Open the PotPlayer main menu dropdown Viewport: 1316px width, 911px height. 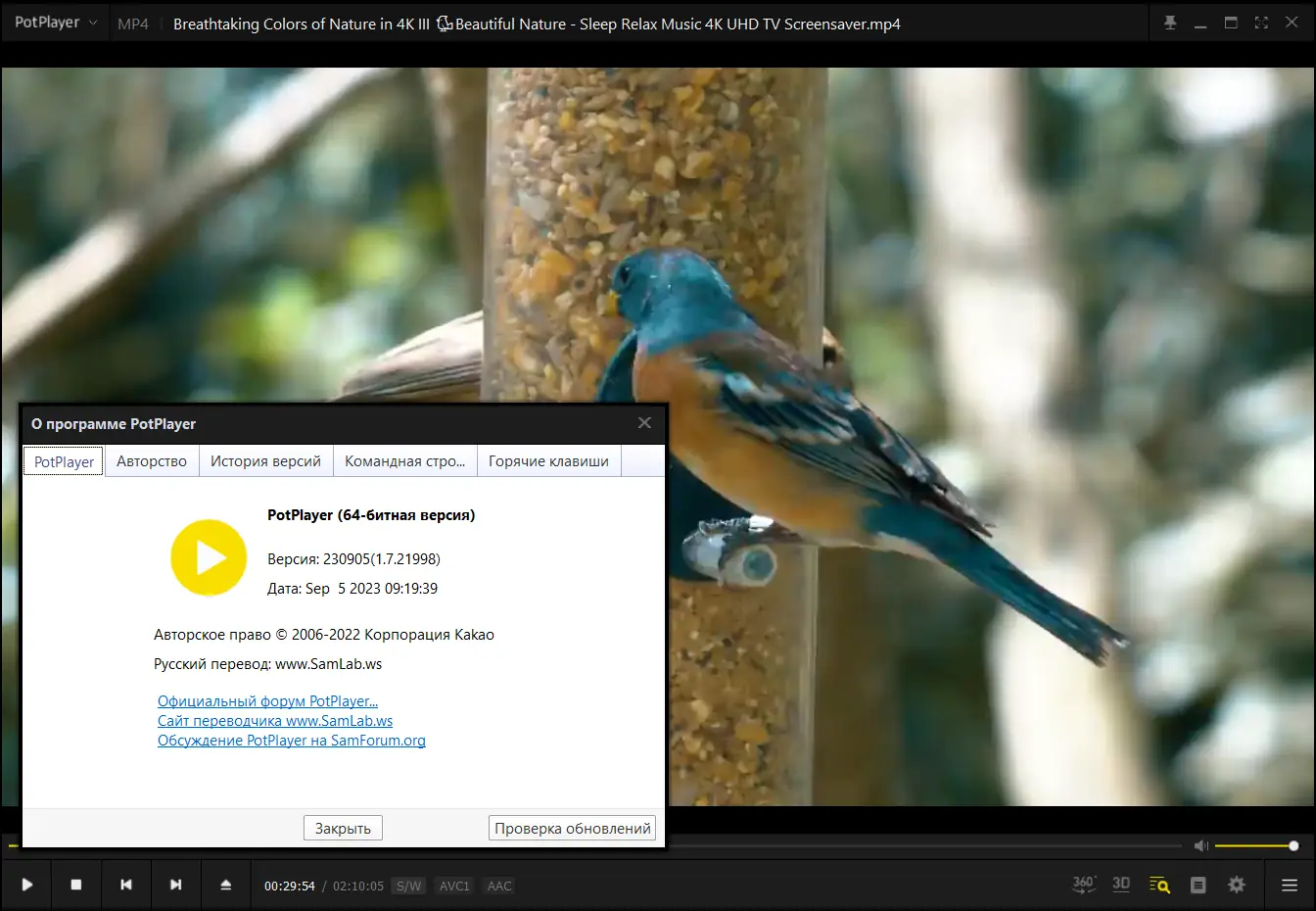point(56,23)
